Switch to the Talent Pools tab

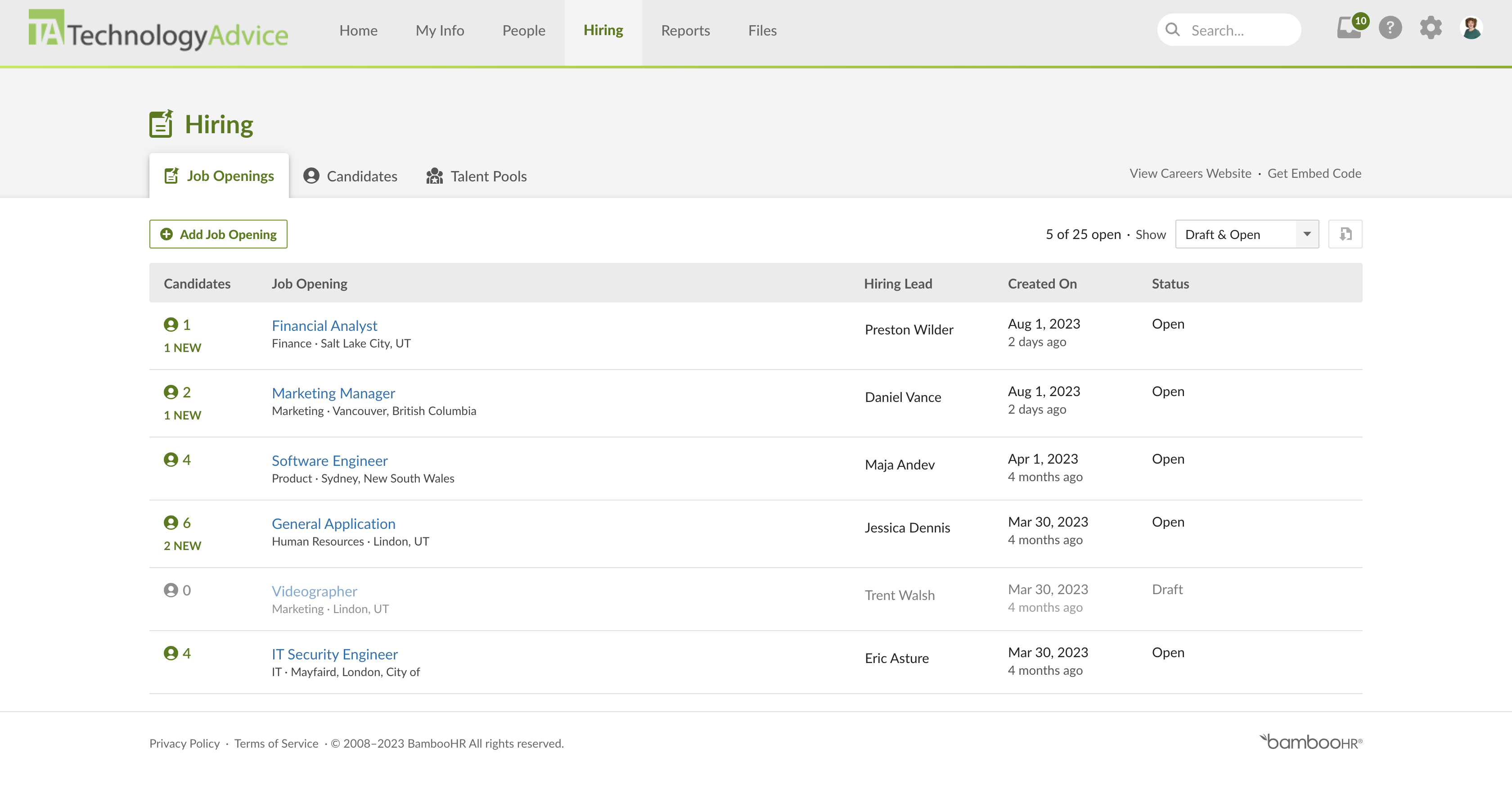(x=476, y=176)
